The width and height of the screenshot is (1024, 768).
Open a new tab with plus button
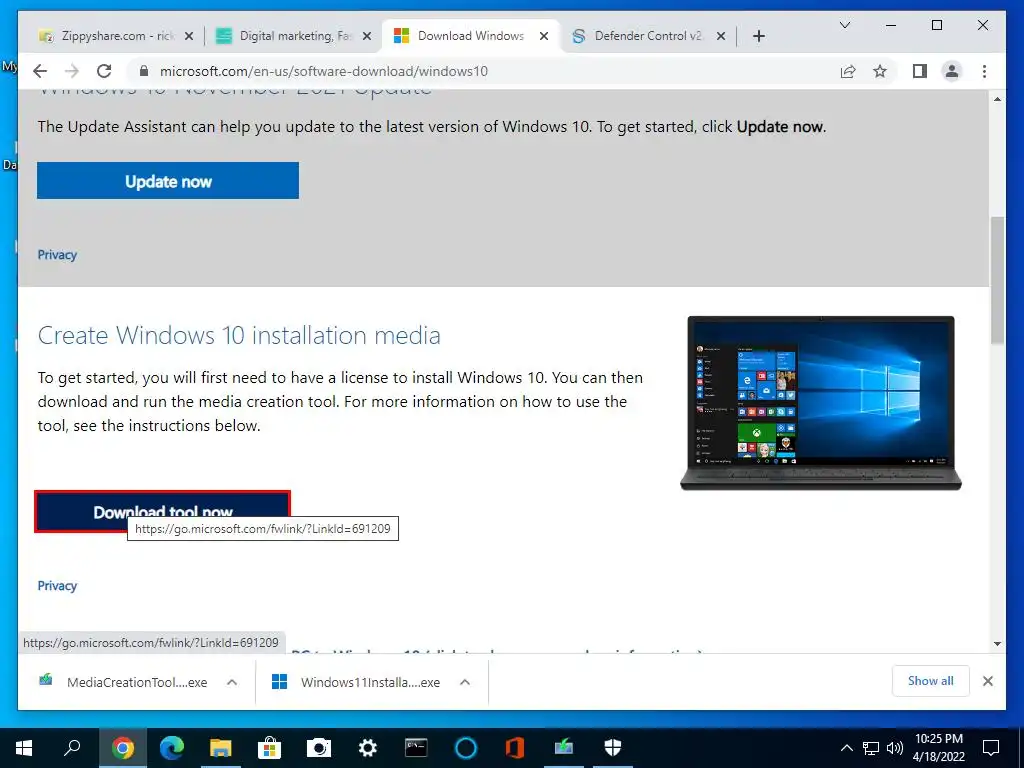(x=758, y=36)
